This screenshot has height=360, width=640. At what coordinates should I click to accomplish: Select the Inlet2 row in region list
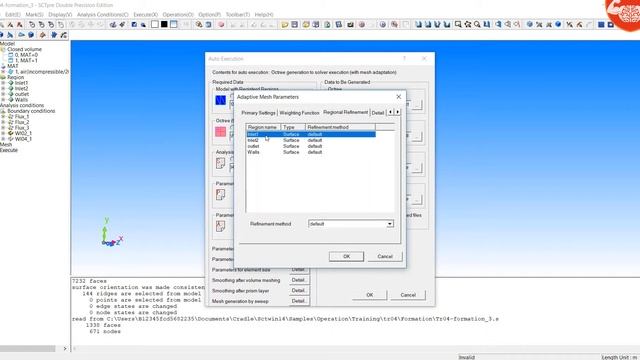(x=311, y=140)
